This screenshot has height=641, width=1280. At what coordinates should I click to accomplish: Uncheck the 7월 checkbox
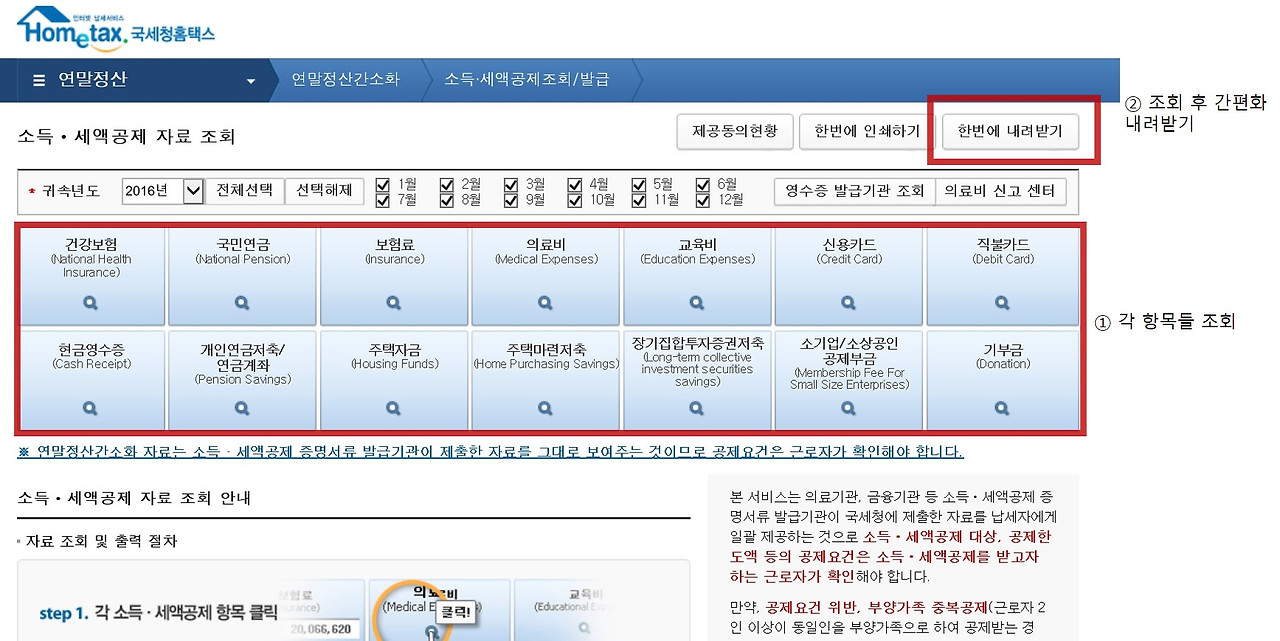click(383, 199)
